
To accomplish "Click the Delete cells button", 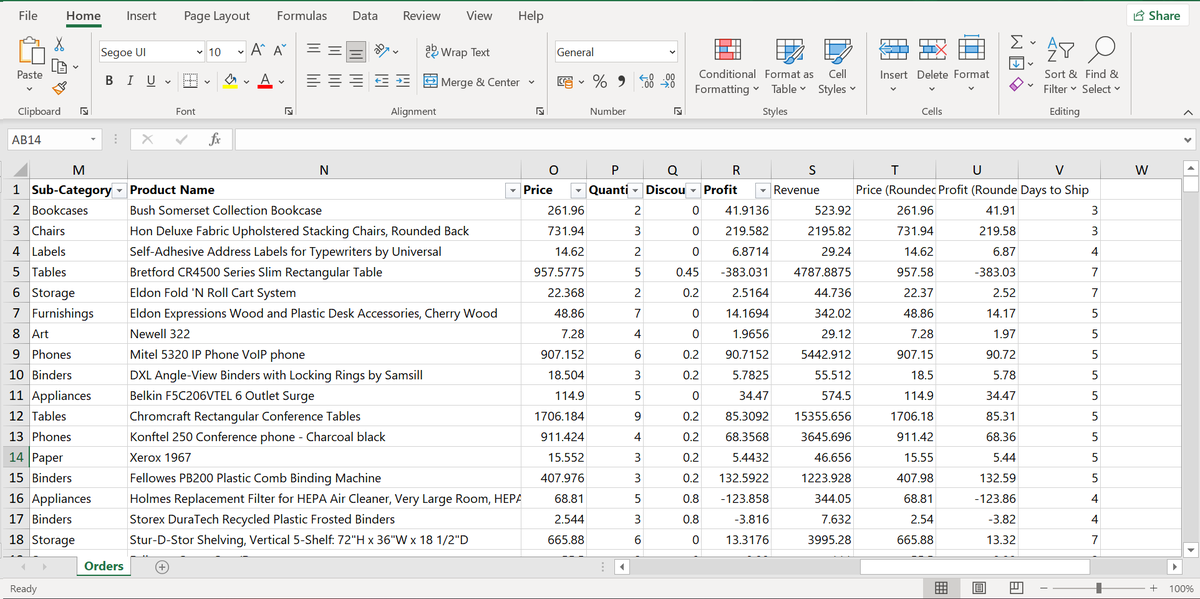I will [x=932, y=67].
